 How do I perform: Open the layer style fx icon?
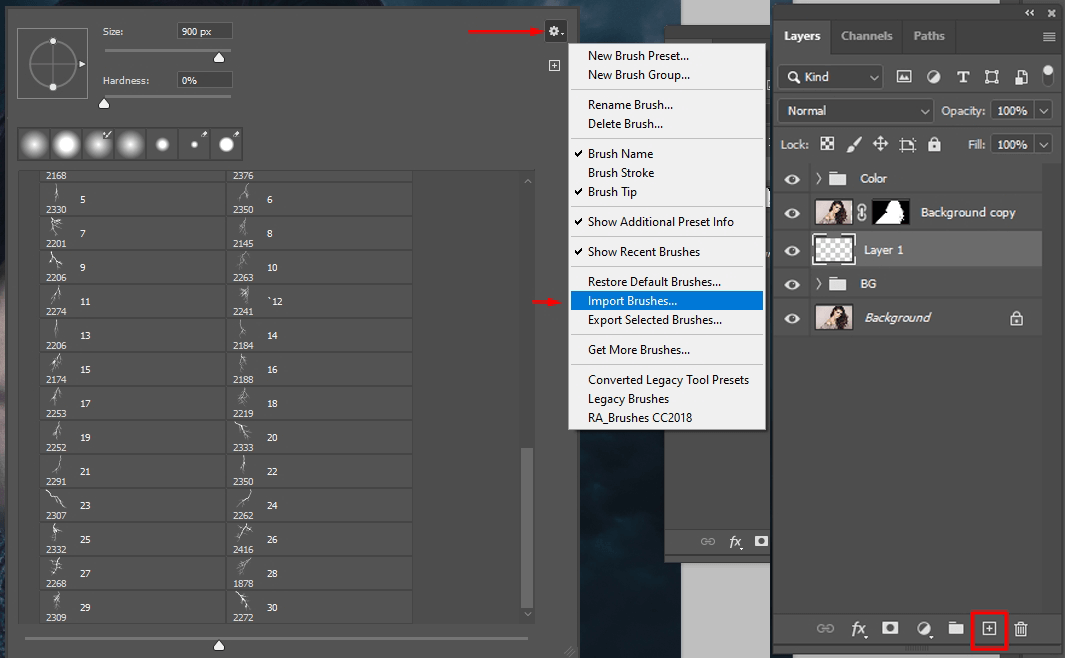point(858,629)
